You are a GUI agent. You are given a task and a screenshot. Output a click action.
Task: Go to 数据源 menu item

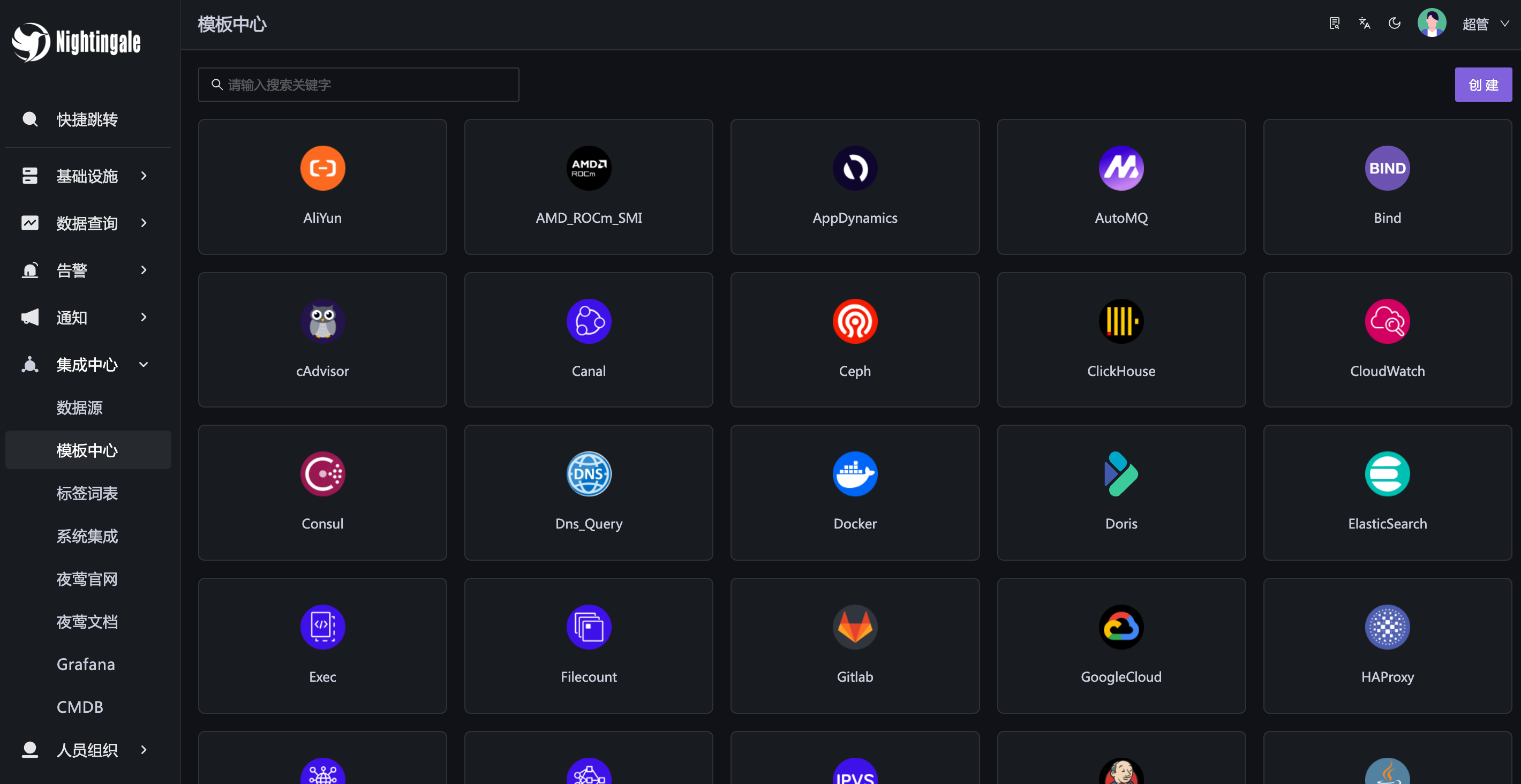coord(80,408)
